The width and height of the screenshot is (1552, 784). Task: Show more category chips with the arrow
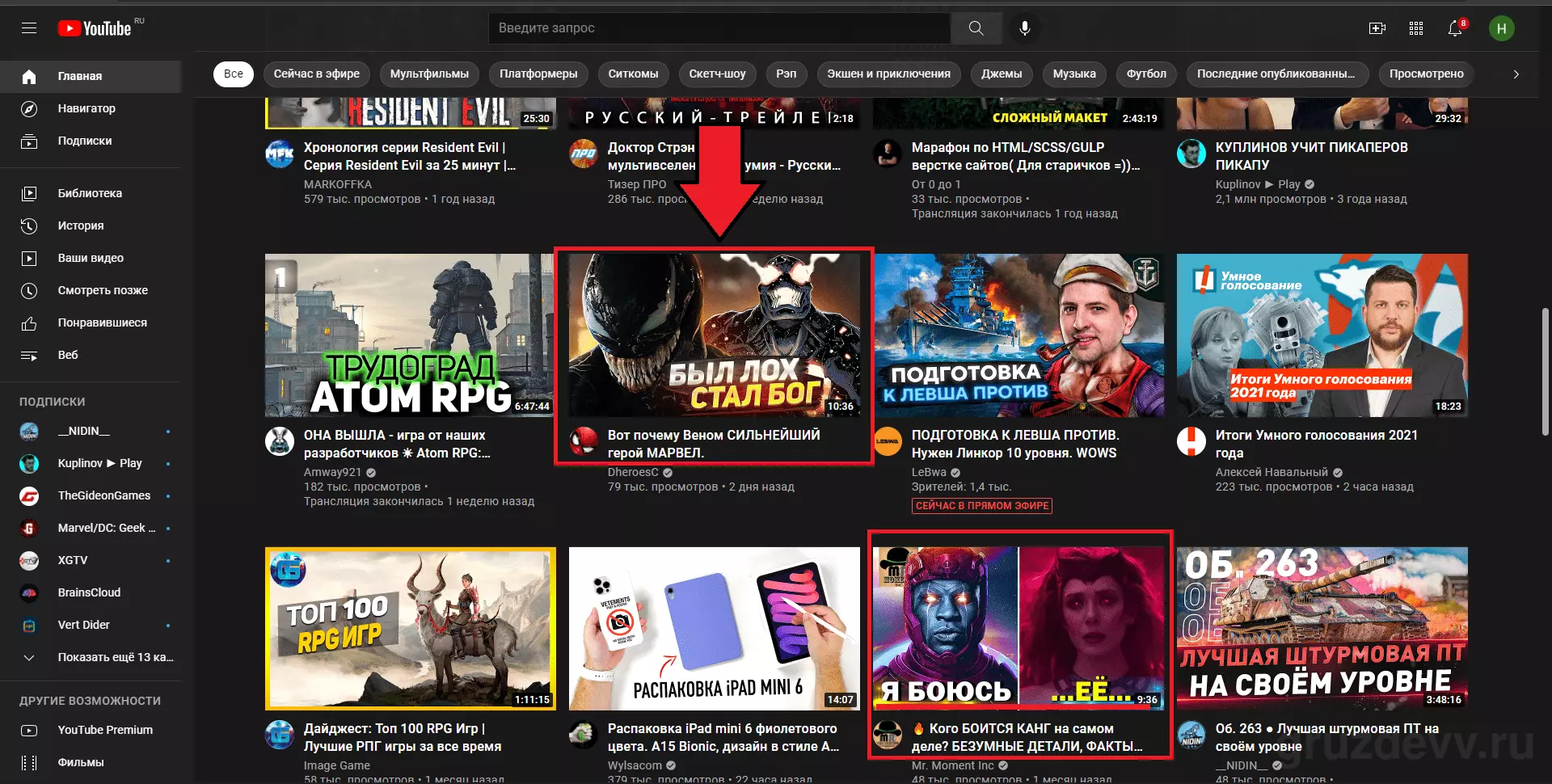coord(1516,74)
